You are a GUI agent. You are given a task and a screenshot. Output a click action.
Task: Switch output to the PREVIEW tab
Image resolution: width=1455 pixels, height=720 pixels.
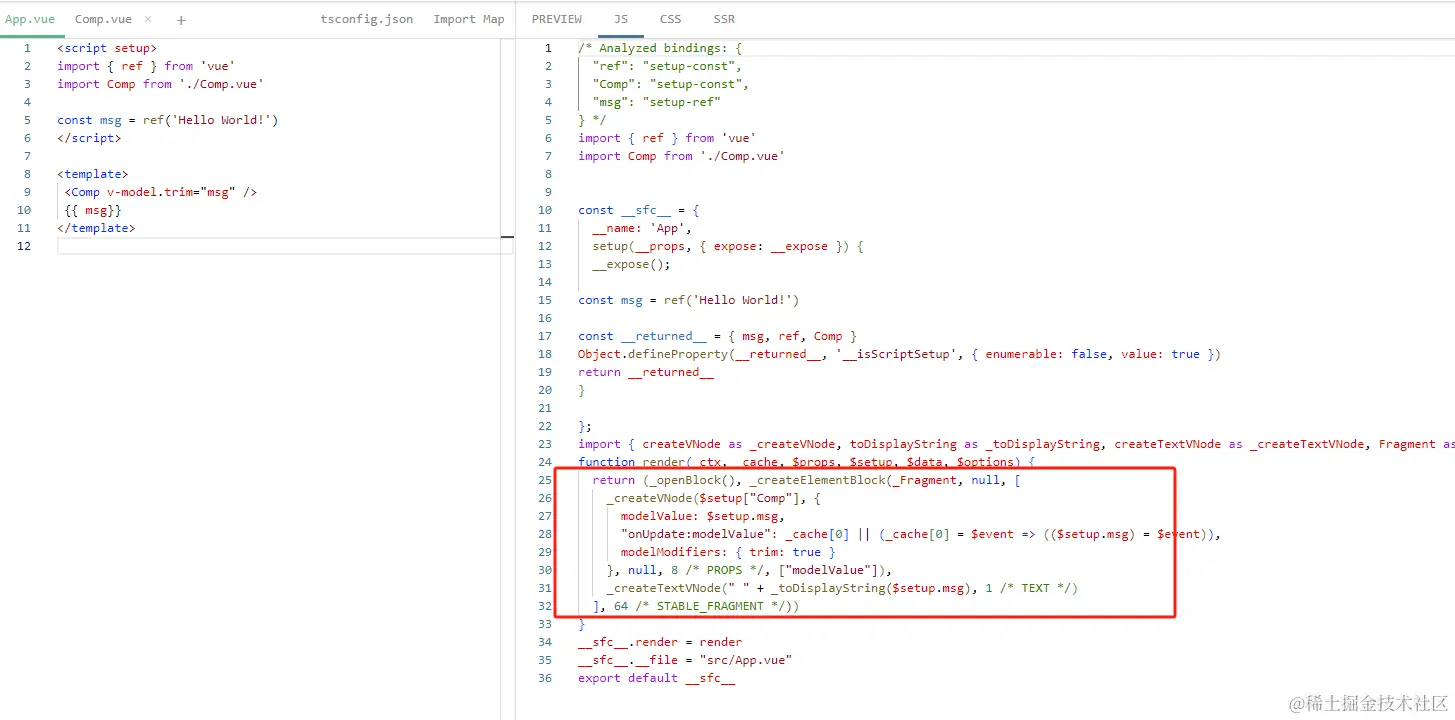coord(557,19)
